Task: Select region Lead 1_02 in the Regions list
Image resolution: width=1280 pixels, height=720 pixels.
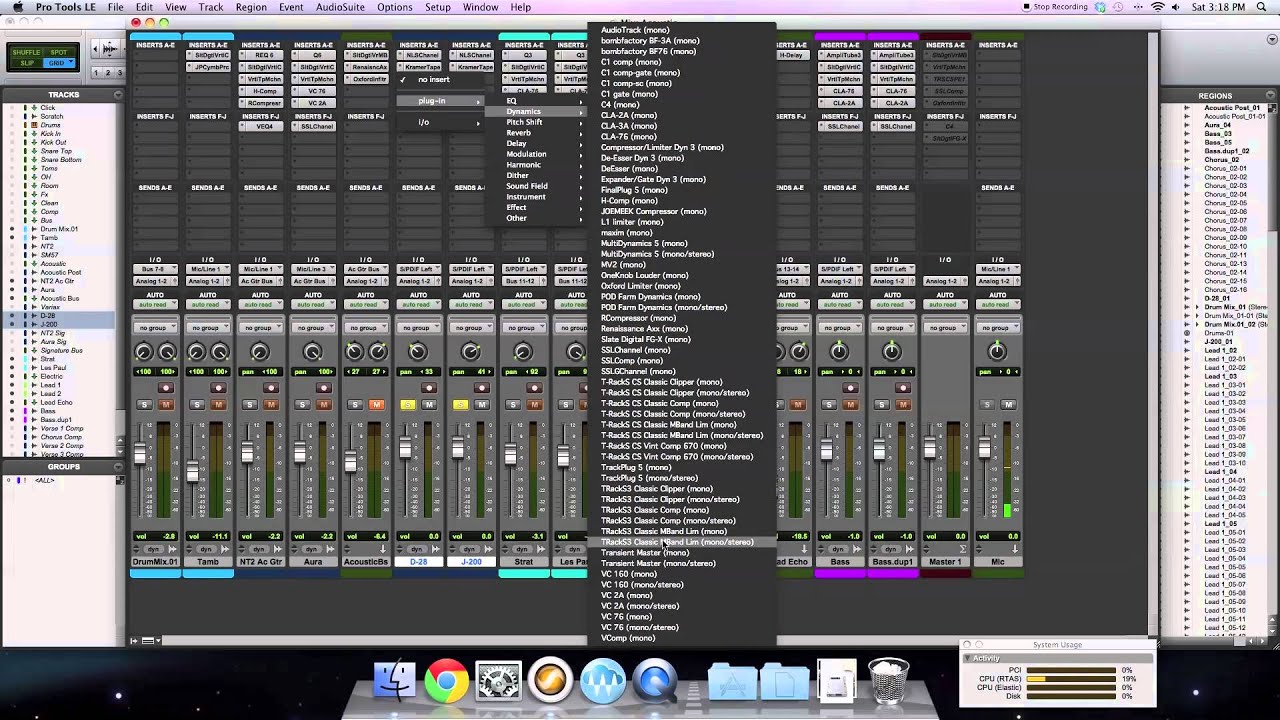Action: tap(1220, 350)
